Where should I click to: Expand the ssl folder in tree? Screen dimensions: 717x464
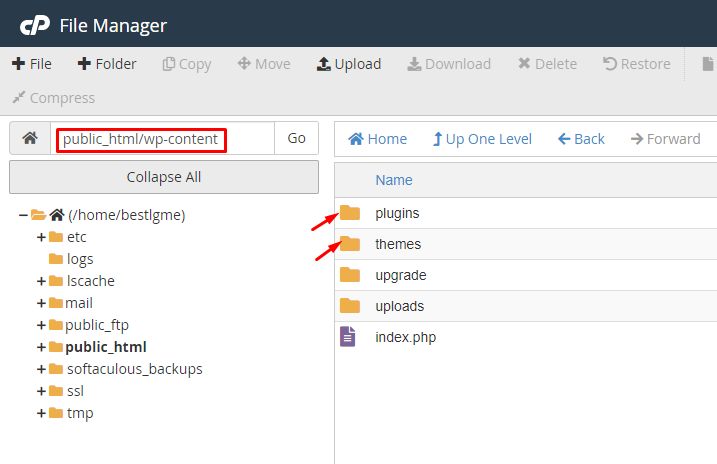pyautogui.click(x=41, y=391)
